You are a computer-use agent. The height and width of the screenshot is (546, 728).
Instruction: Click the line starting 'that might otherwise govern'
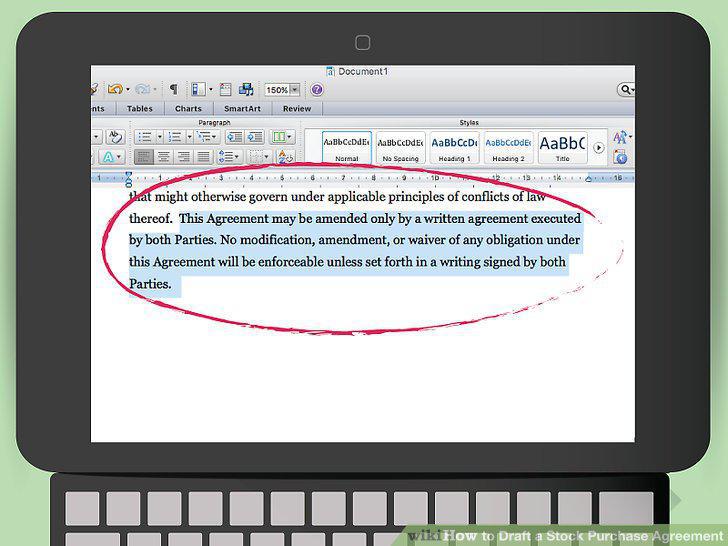[x=338, y=197]
